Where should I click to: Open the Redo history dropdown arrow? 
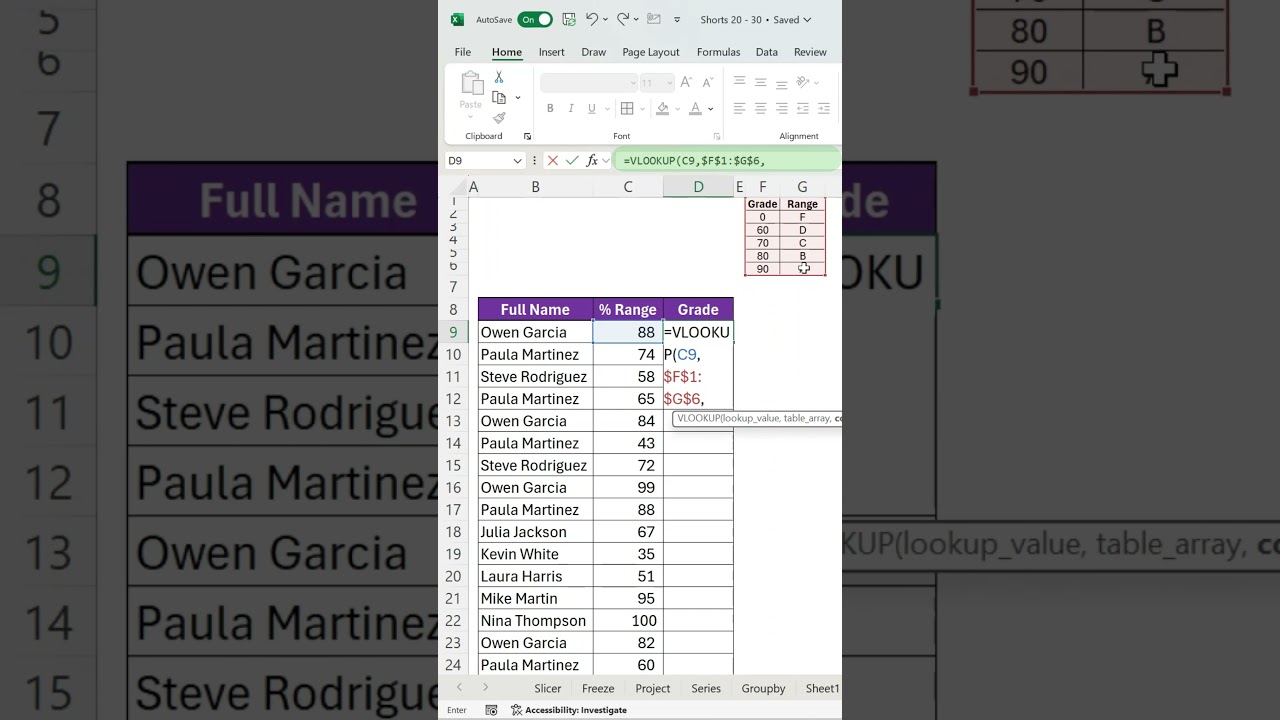point(636,19)
